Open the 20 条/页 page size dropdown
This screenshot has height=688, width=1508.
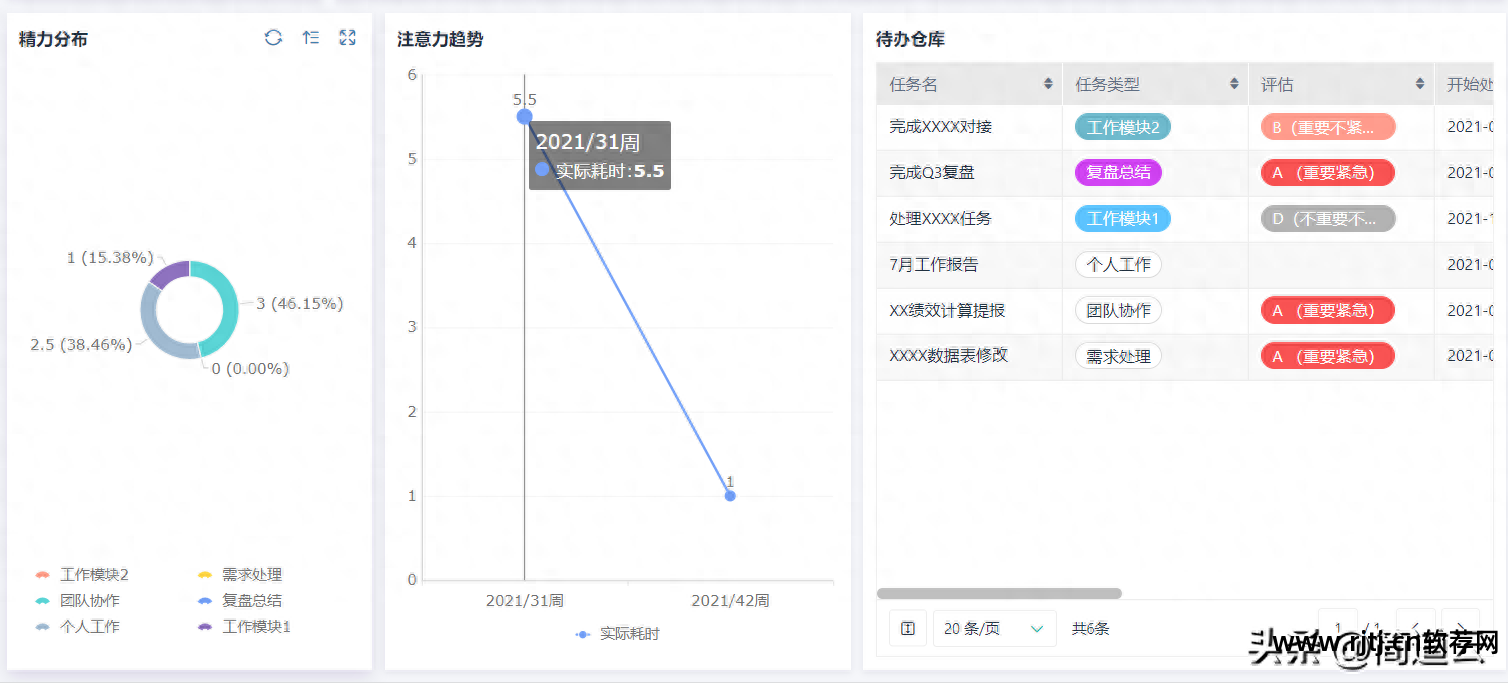pyautogui.click(x=994, y=627)
